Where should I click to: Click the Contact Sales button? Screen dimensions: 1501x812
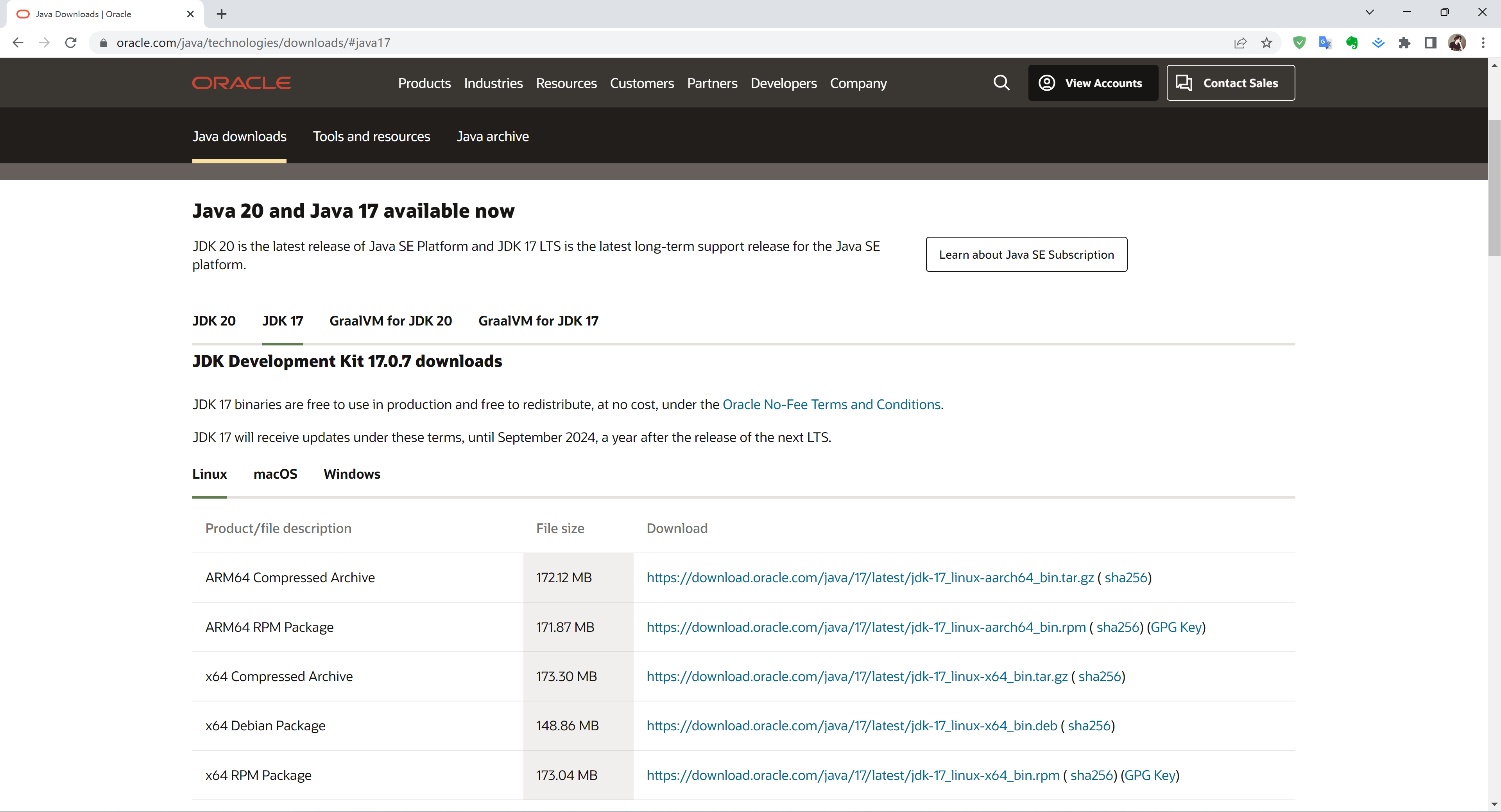click(1231, 83)
